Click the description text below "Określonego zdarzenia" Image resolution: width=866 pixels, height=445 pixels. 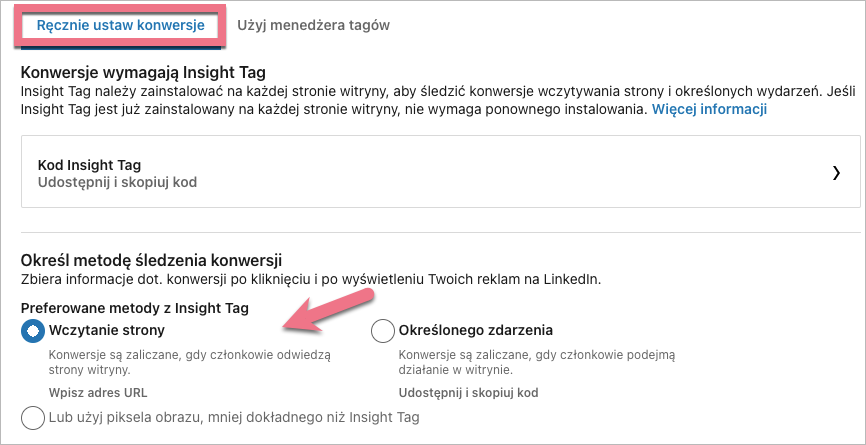pyautogui.click(x=537, y=361)
